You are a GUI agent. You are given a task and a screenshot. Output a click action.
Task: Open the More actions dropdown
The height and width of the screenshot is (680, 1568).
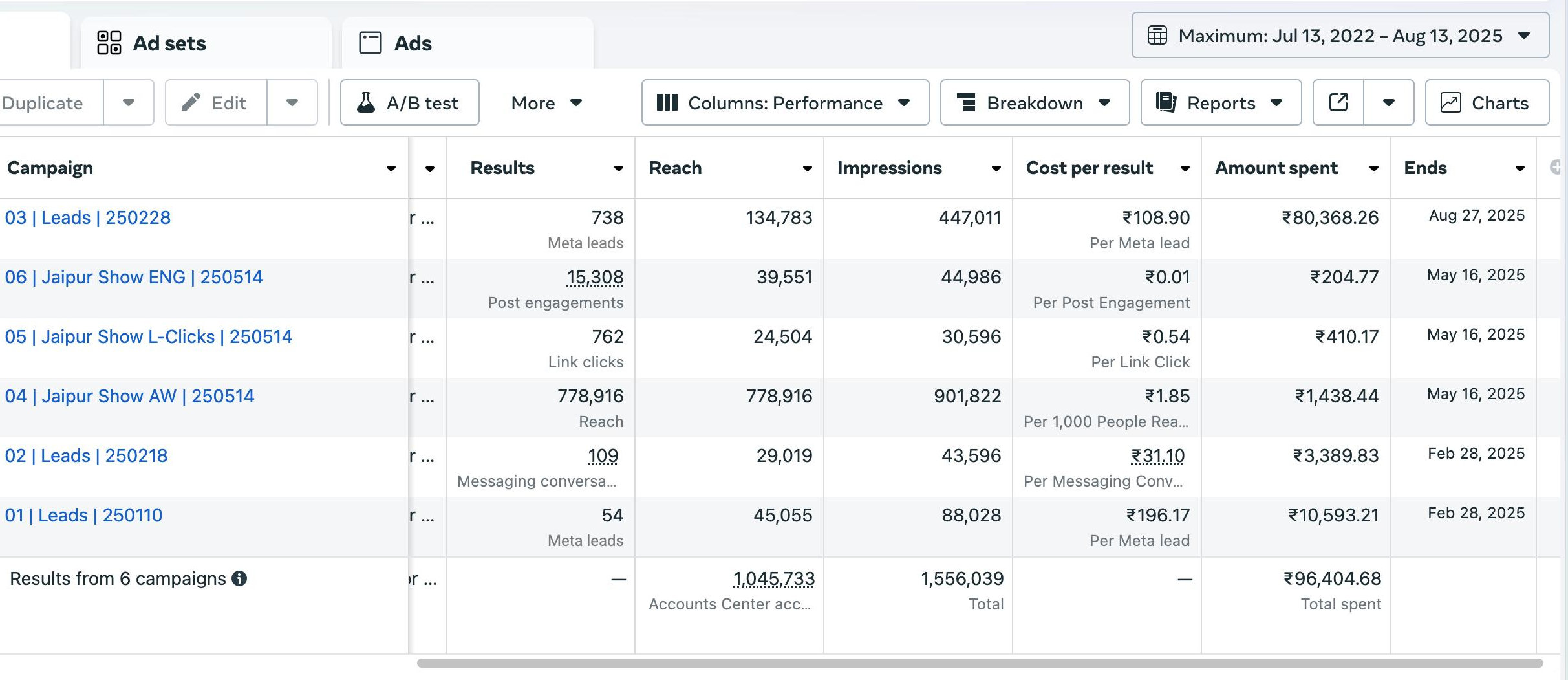point(546,103)
